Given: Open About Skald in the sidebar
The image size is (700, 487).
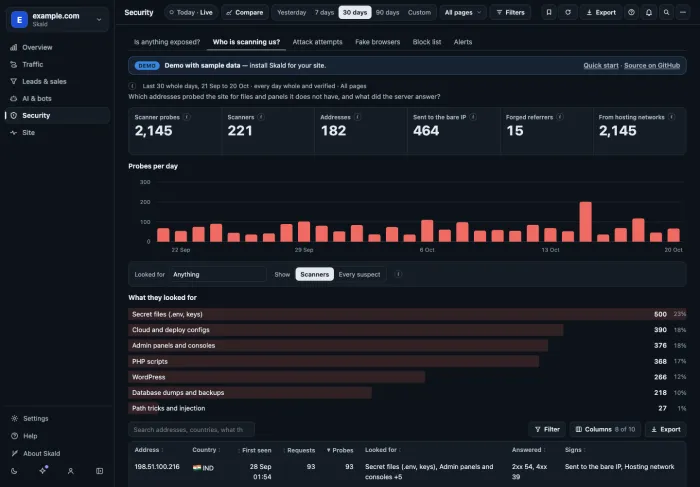Looking at the screenshot, I should point(57,453).
